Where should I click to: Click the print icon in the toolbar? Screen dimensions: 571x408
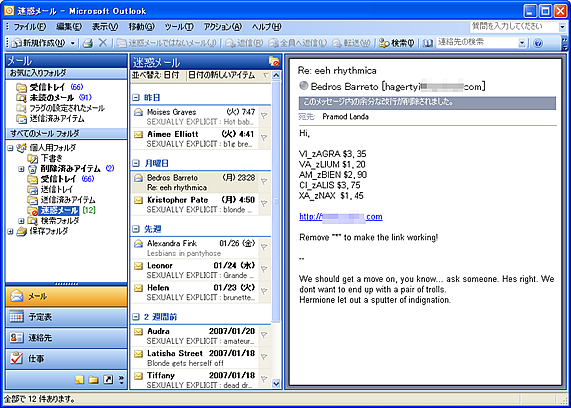87,43
